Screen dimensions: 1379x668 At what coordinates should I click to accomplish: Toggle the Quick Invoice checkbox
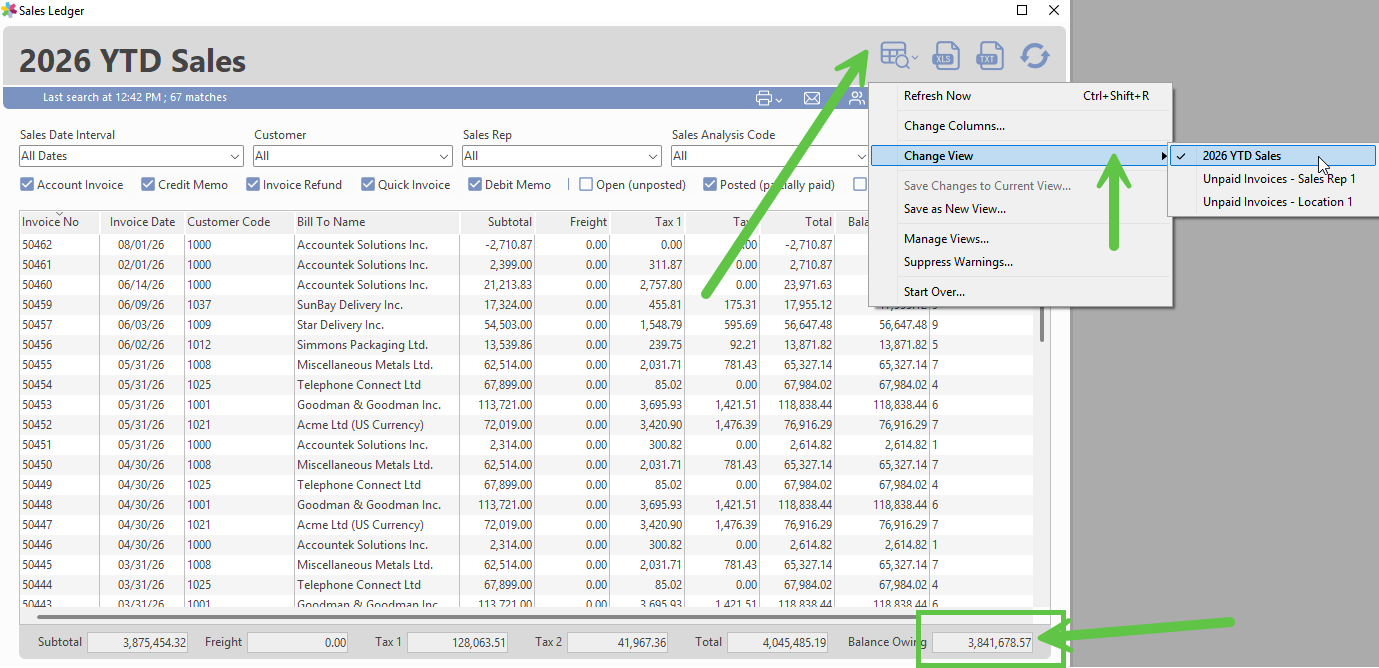tap(368, 185)
